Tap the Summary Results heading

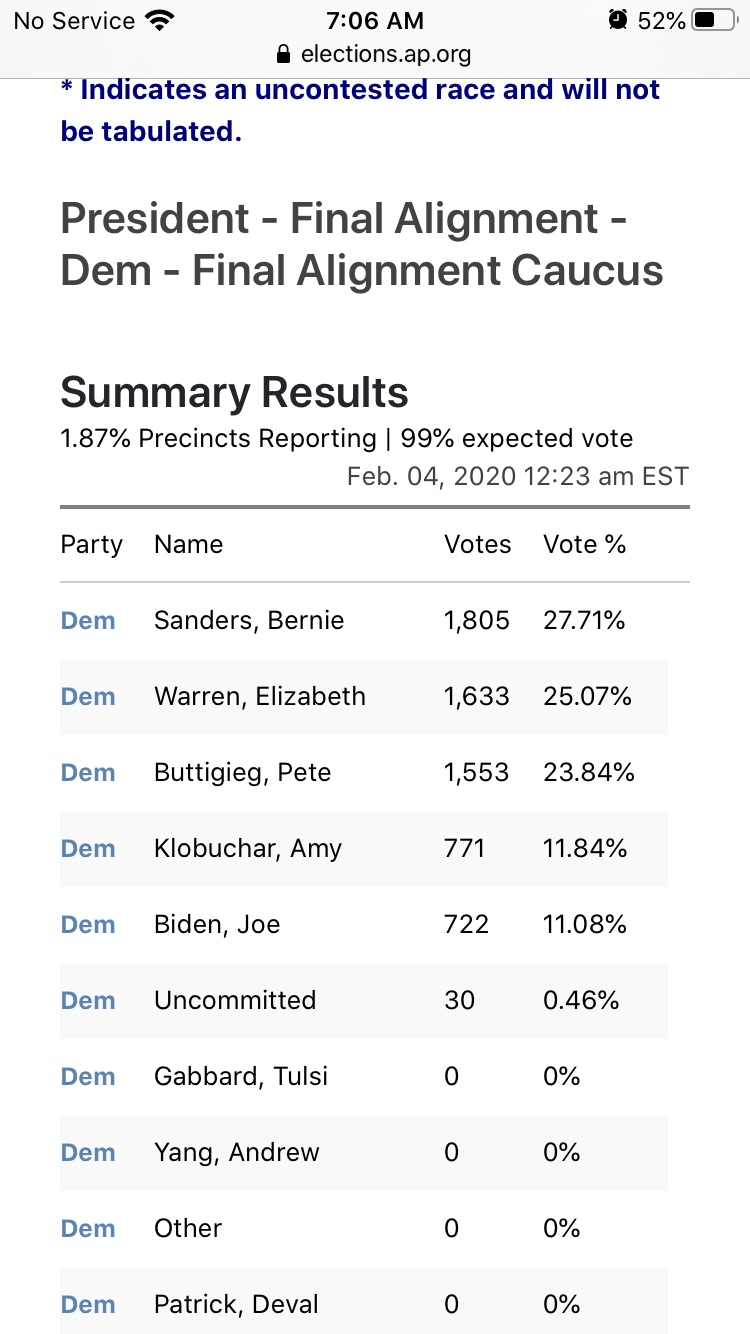234,393
